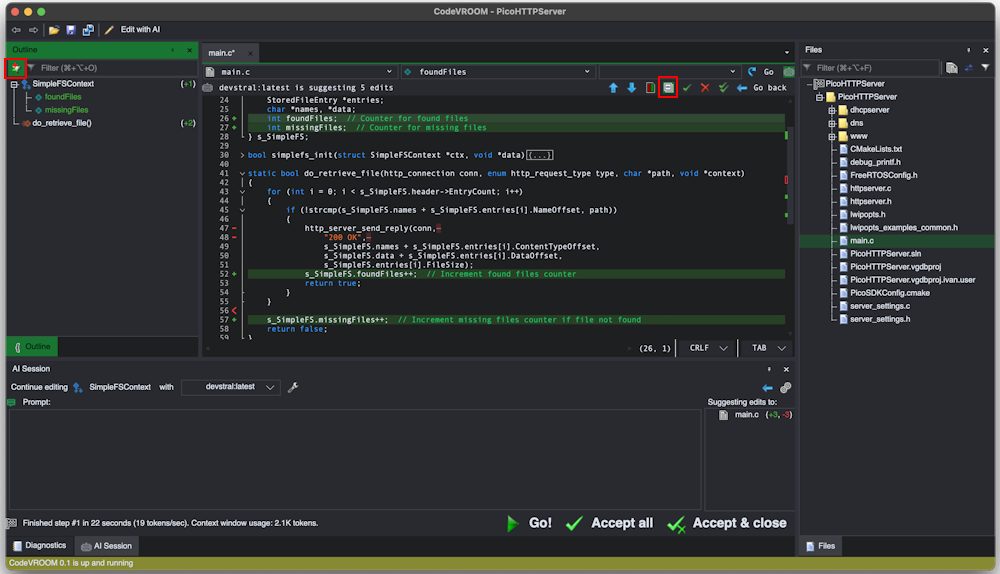Open the editor tab list dropdown arrow
The width and height of the screenshot is (1000, 574).
tap(786, 53)
